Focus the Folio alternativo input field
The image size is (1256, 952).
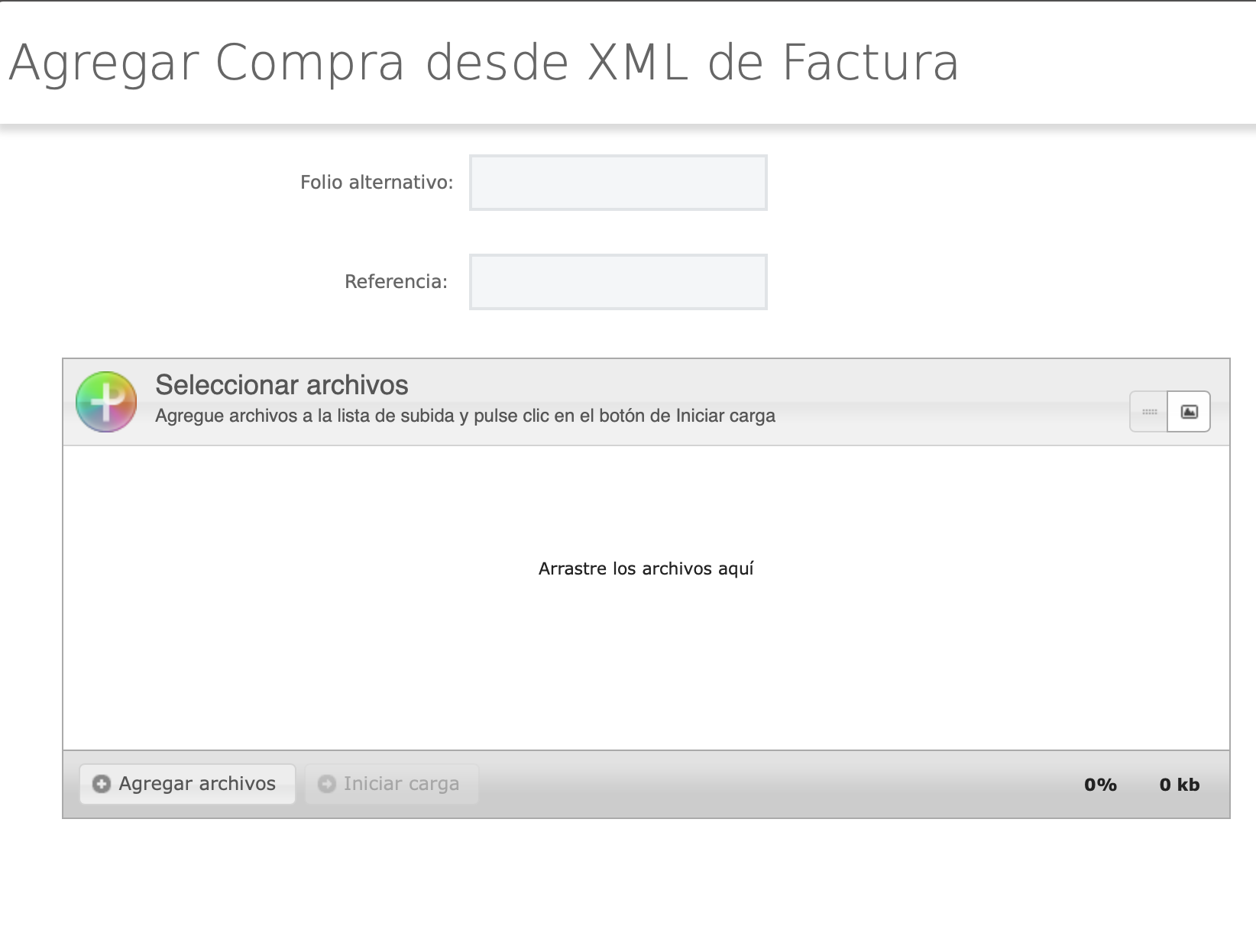tap(618, 183)
